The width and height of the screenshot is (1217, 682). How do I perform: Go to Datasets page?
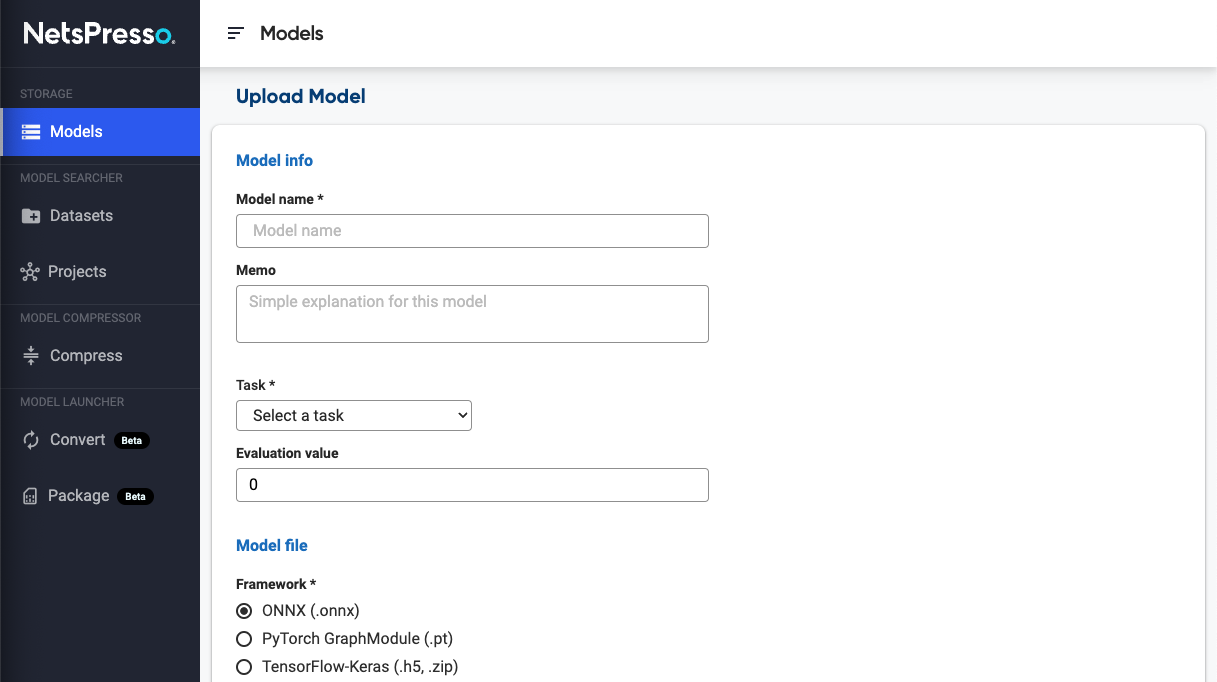(100, 216)
